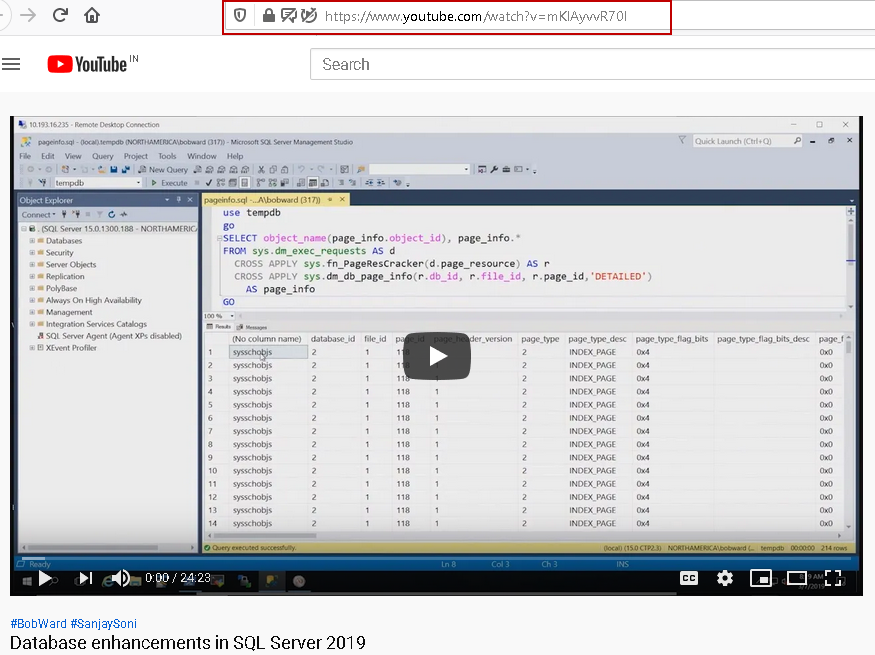Switch to the Results tab
Screen dimensions: 875x655
click(219, 327)
